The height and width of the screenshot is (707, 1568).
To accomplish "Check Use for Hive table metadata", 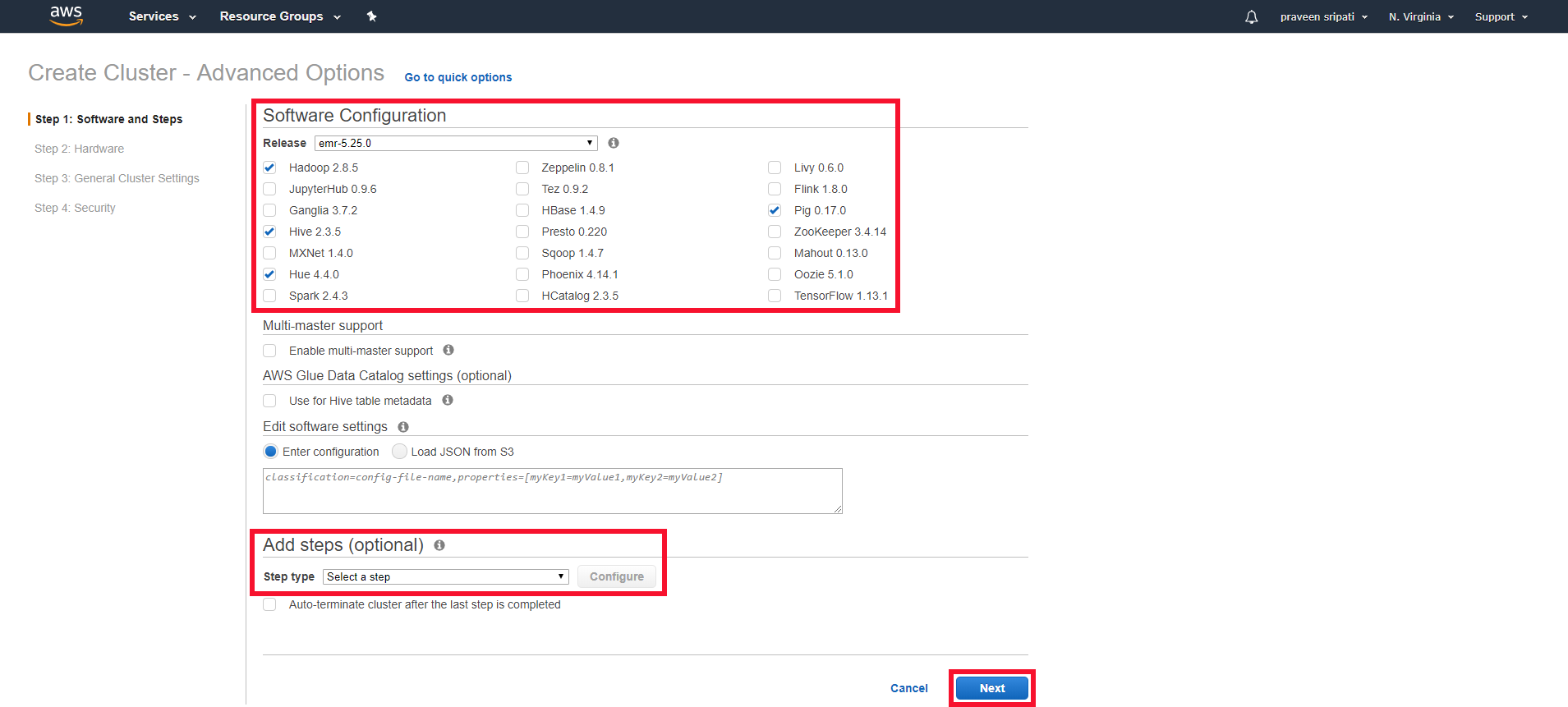I will click(x=269, y=401).
